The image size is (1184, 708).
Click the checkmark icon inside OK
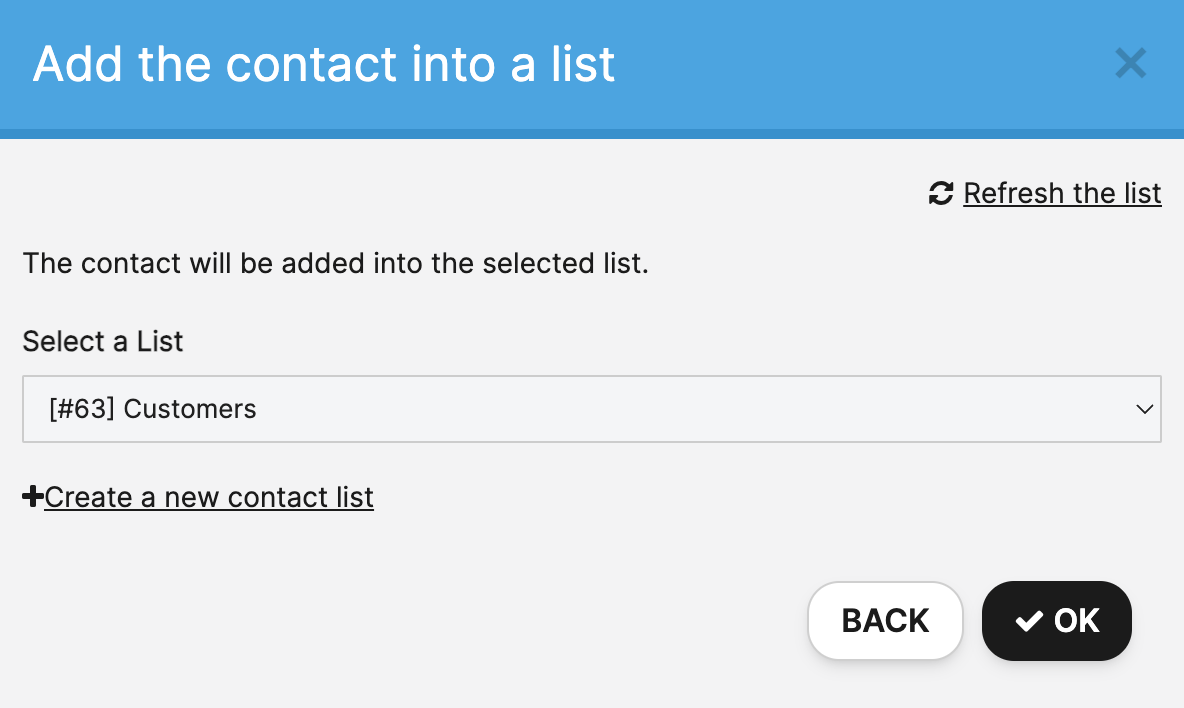[x=1029, y=621]
